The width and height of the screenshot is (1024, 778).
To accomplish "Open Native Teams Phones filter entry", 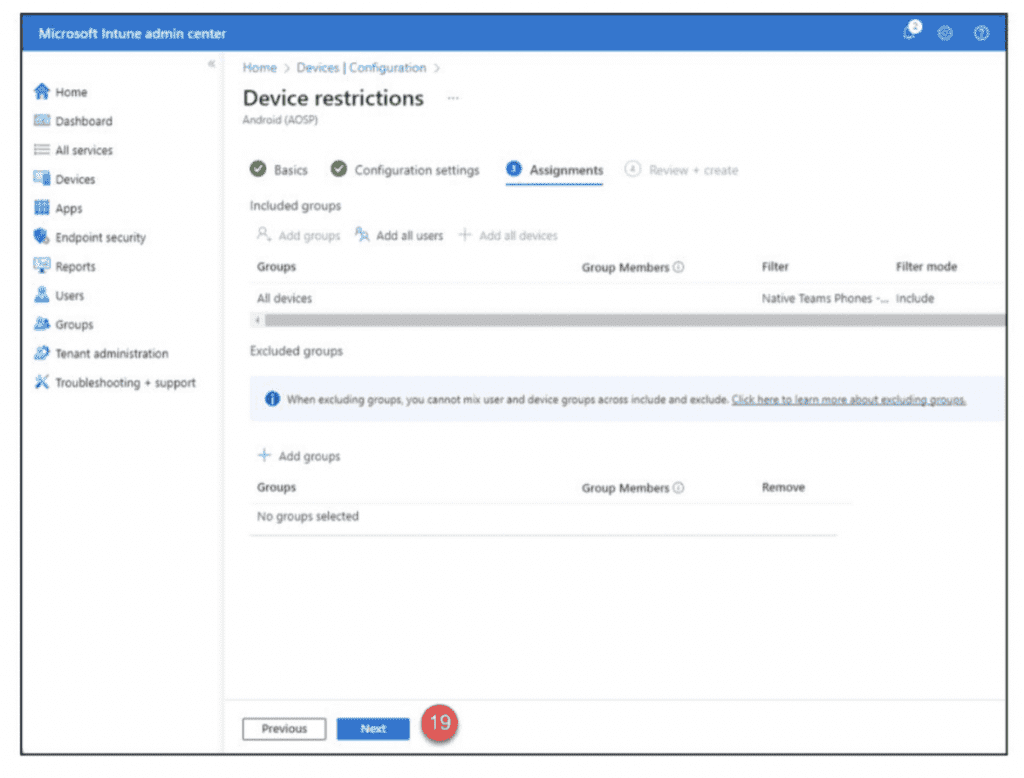I will pyautogui.click(x=824, y=299).
